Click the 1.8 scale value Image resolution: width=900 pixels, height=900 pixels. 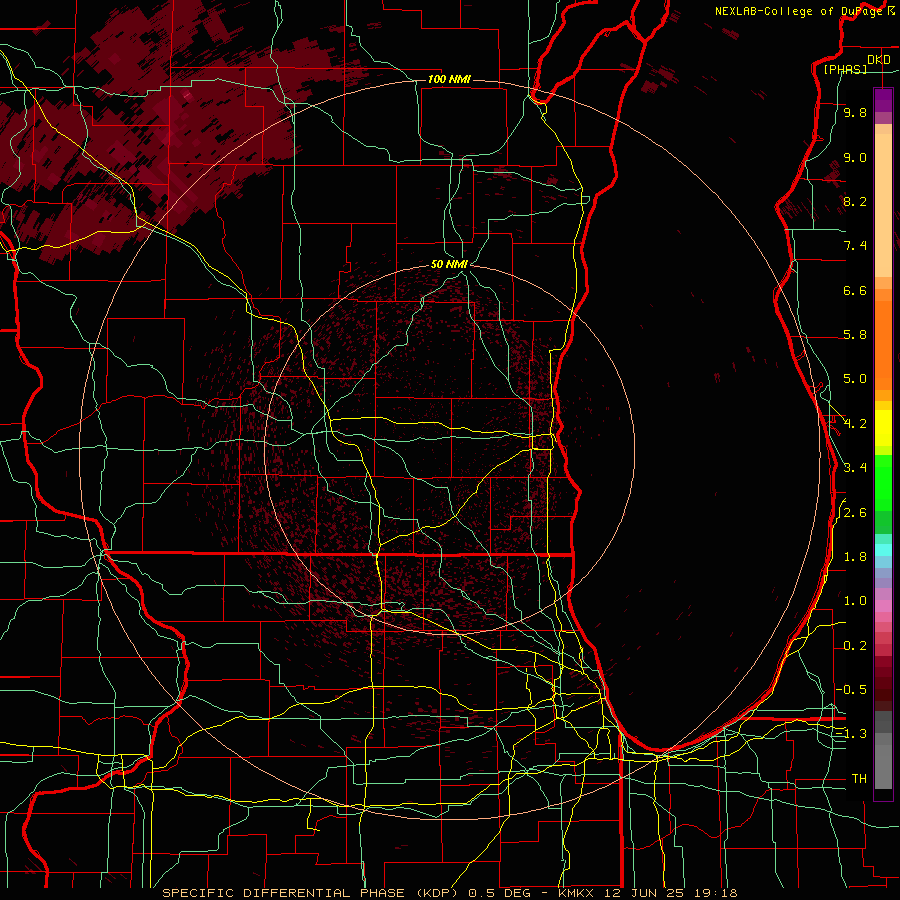click(855, 557)
